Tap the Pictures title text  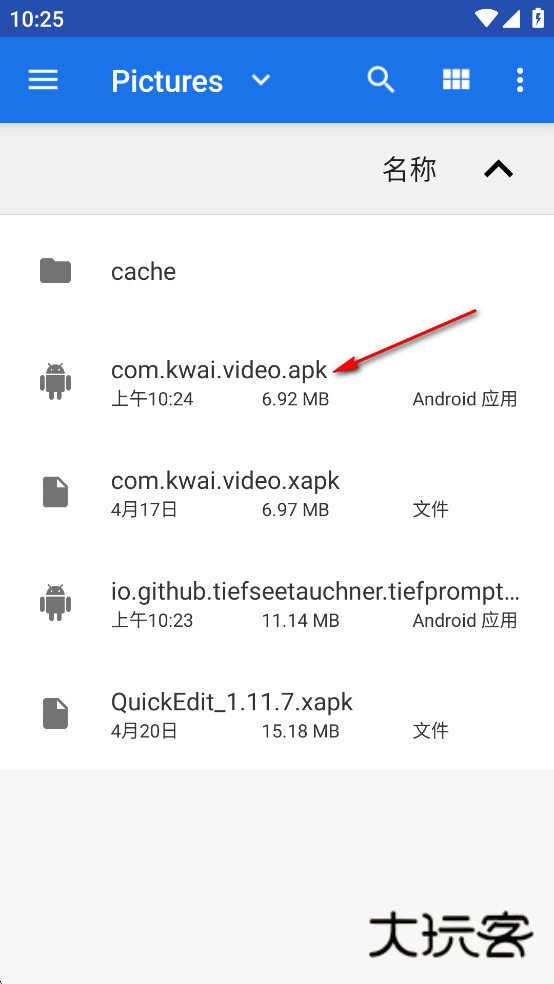[167, 82]
